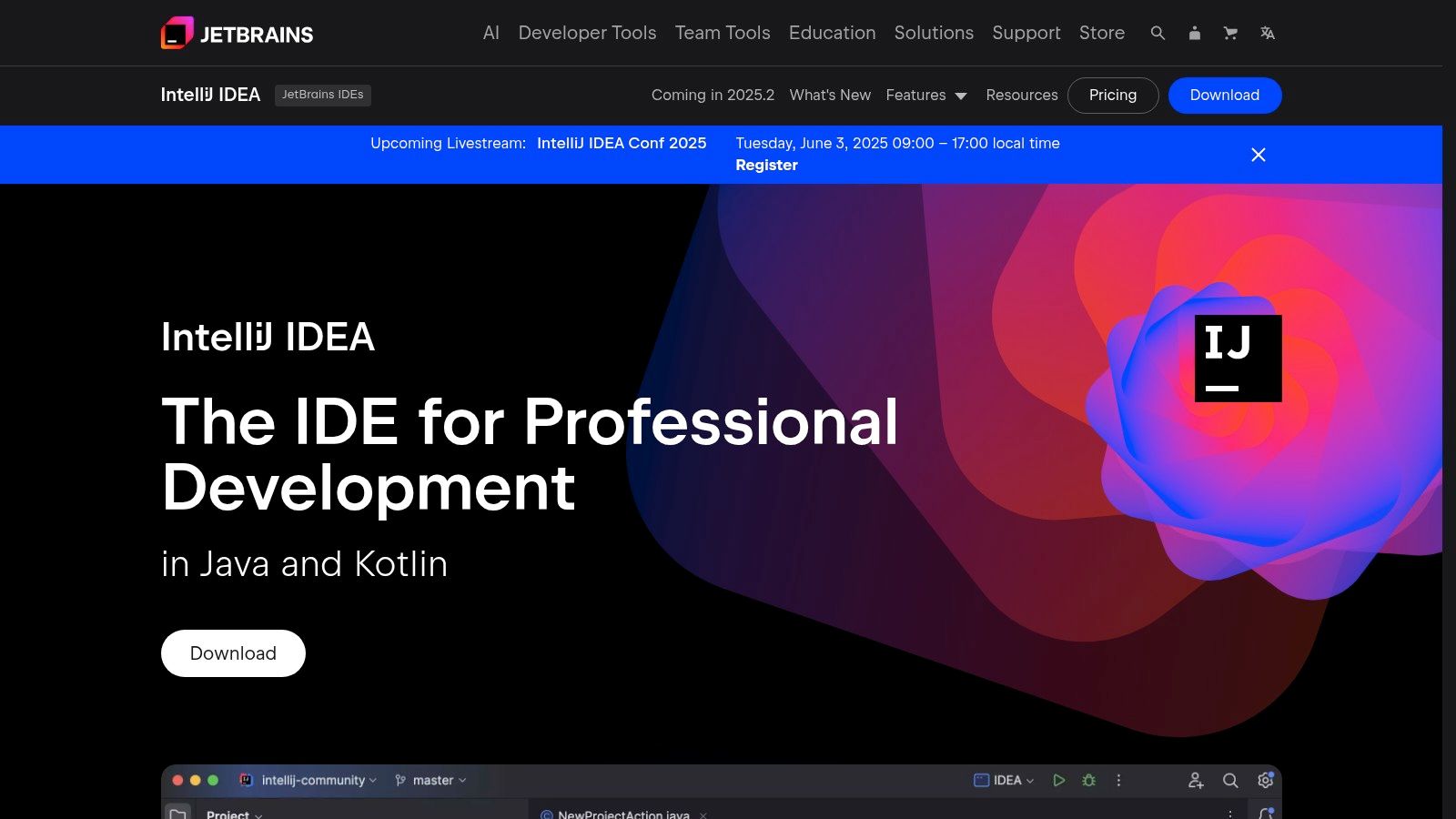The height and width of the screenshot is (819, 1456).
Task: Click the IDE settings gear icon
Action: pos(1265,780)
